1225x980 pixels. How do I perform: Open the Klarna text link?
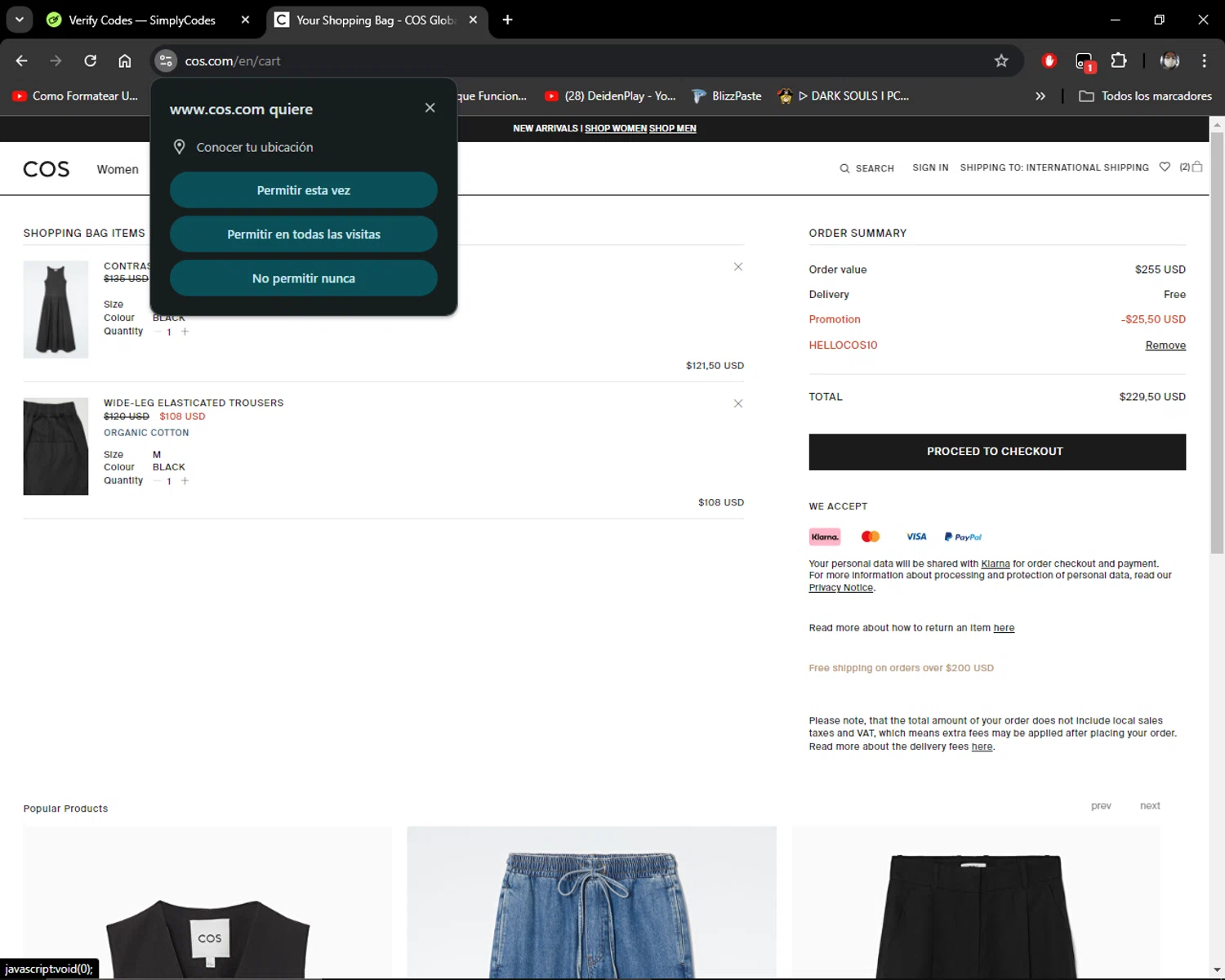(996, 563)
